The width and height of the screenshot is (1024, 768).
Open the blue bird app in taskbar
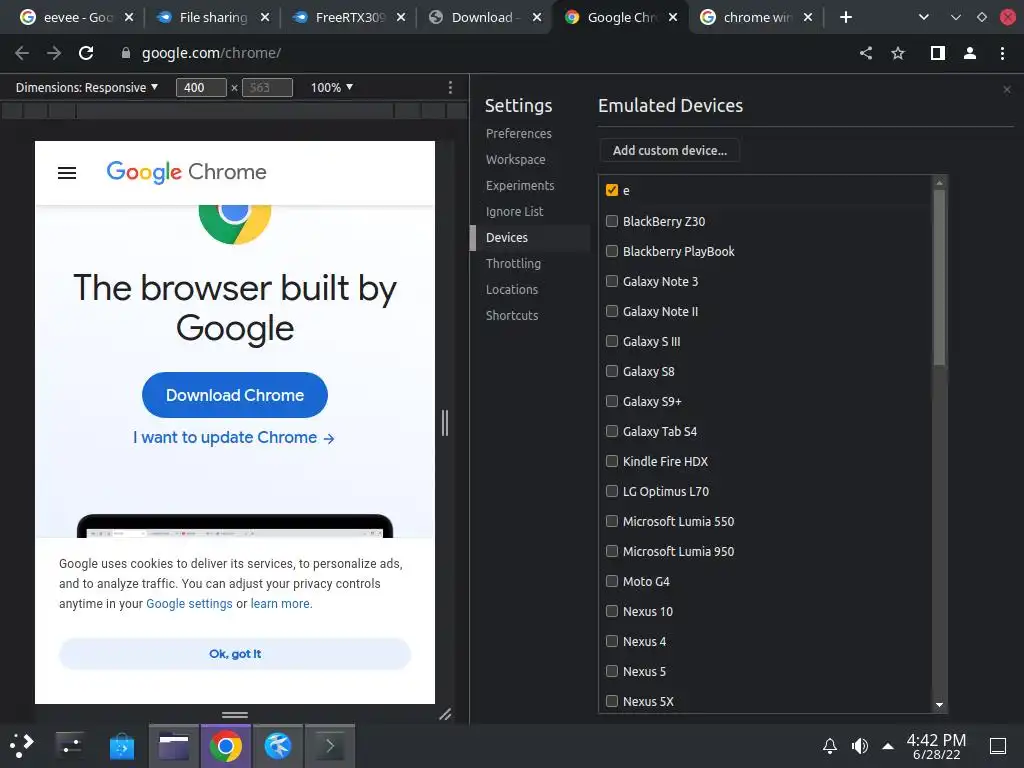tap(278, 746)
